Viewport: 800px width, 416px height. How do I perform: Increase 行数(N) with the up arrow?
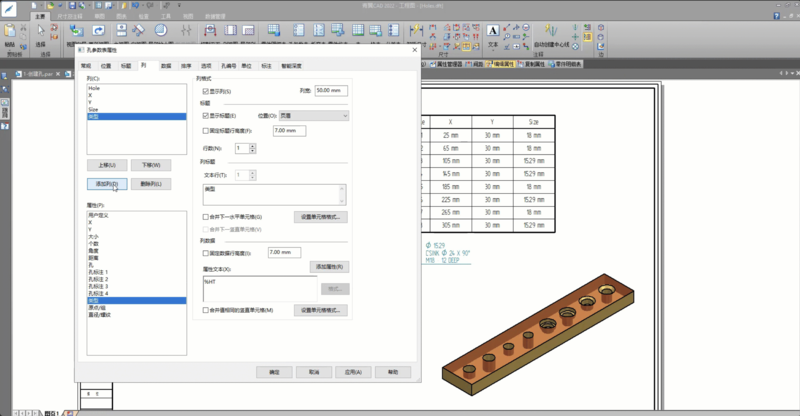253,145
